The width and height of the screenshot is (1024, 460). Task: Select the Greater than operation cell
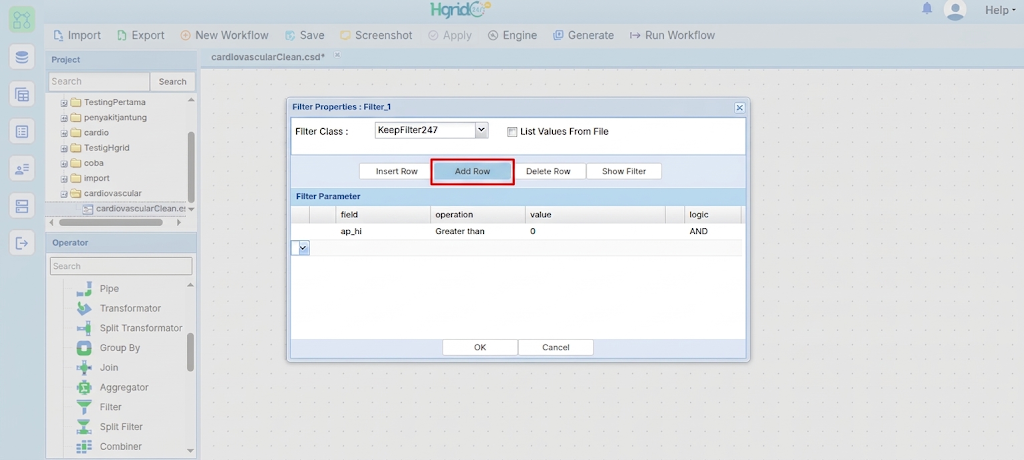[x=477, y=231]
